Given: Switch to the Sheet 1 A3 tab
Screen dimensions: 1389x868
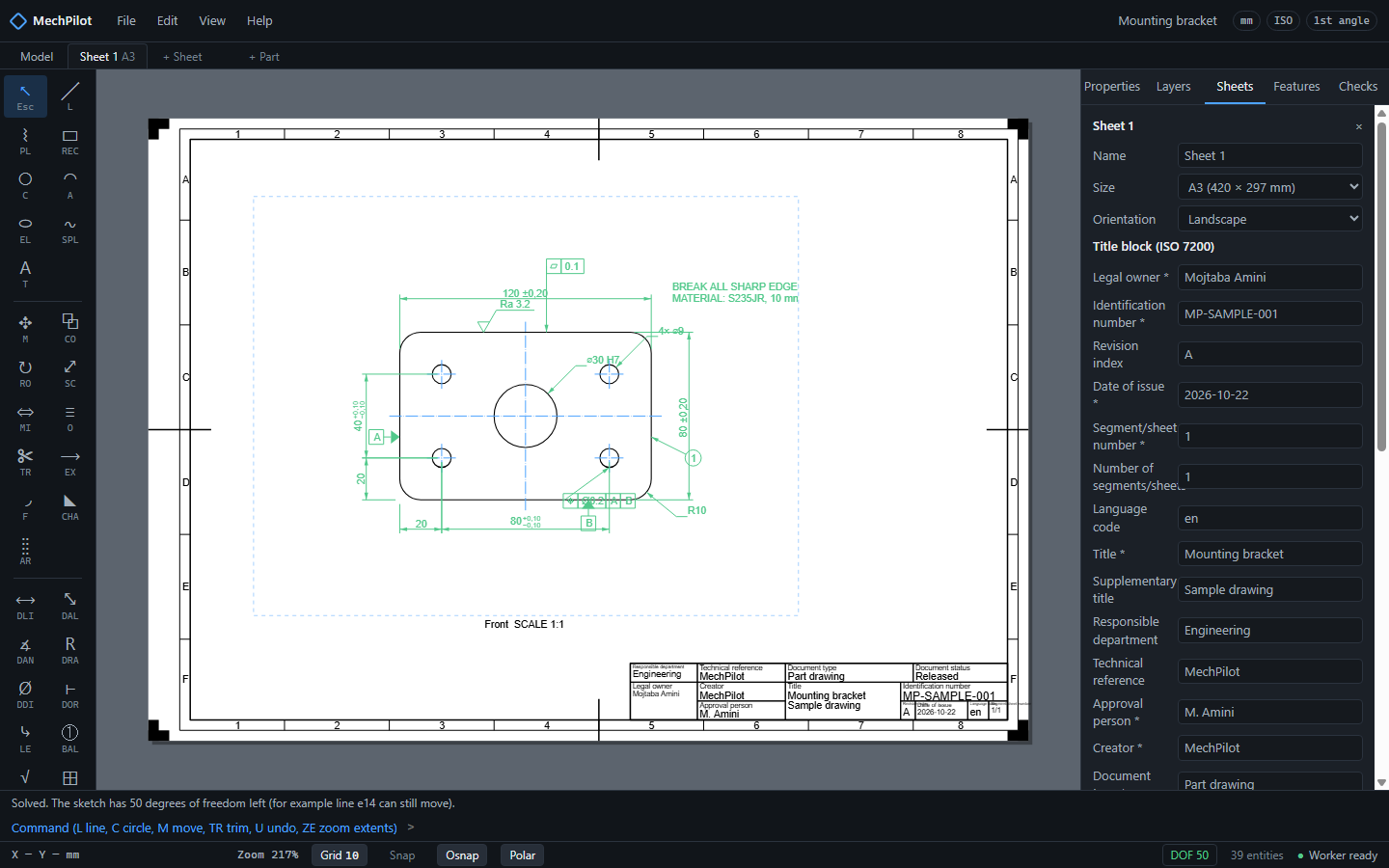Looking at the screenshot, I should tap(107, 57).
